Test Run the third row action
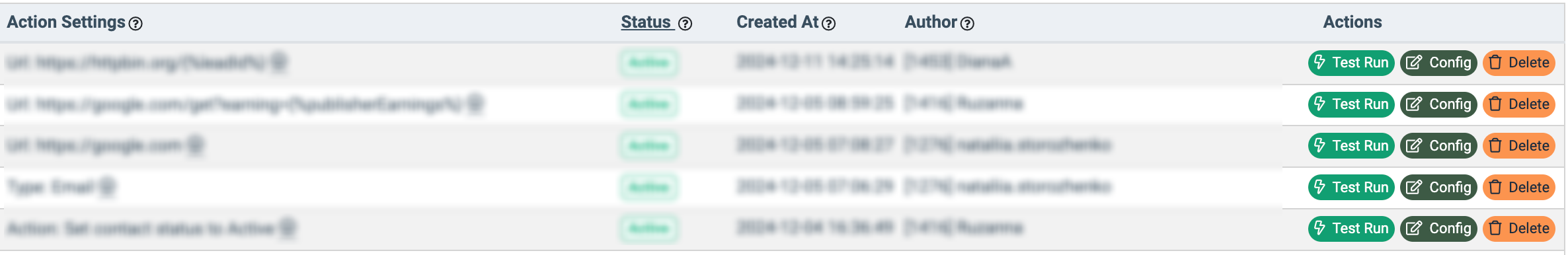This screenshot has height=255, width=1568. click(x=1351, y=146)
